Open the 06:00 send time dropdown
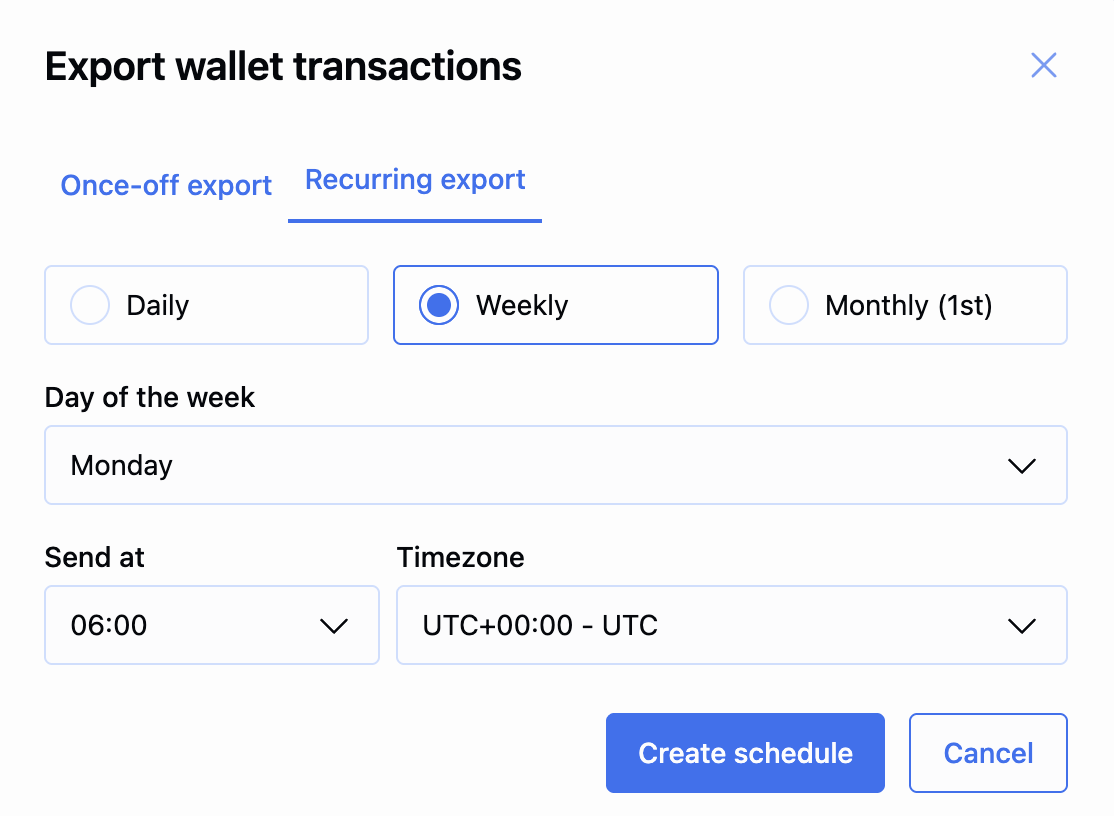The height and width of the screenshot is (816, 1114). pos(211,626)
